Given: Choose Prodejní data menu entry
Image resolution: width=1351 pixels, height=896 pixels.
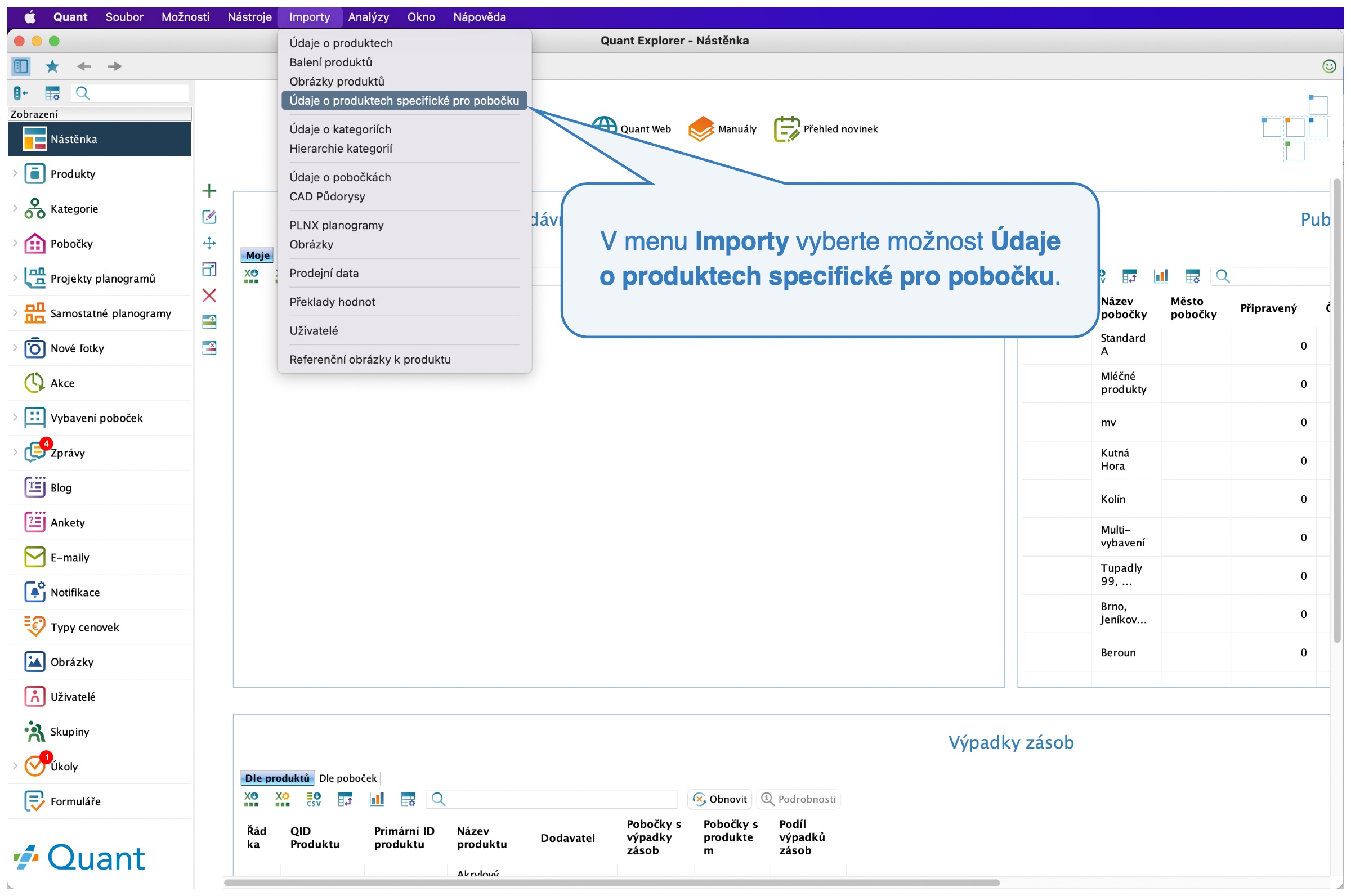Looking at the screenshot, I should 404,273.
